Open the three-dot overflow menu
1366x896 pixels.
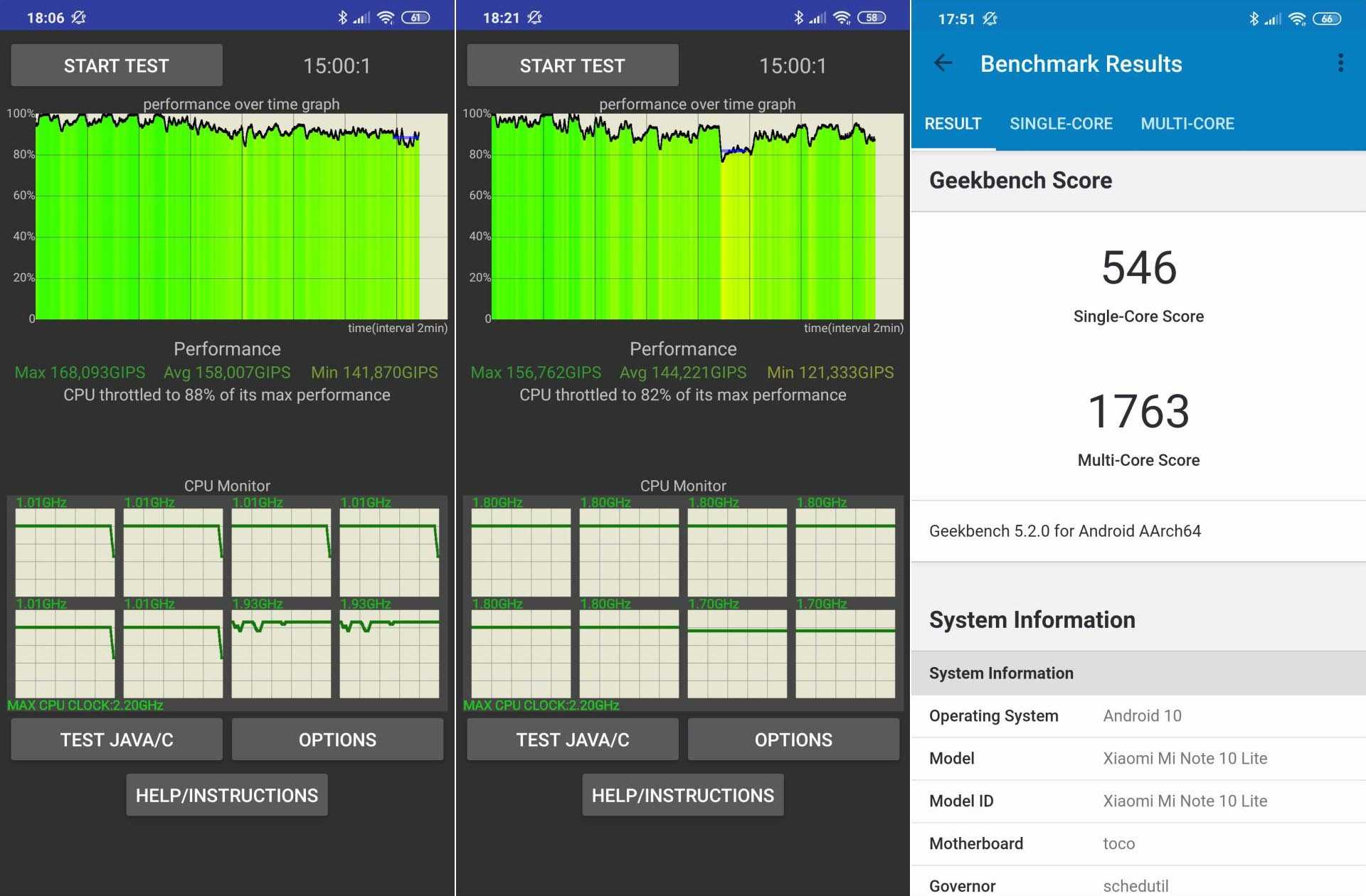[x=1340, y=63]
